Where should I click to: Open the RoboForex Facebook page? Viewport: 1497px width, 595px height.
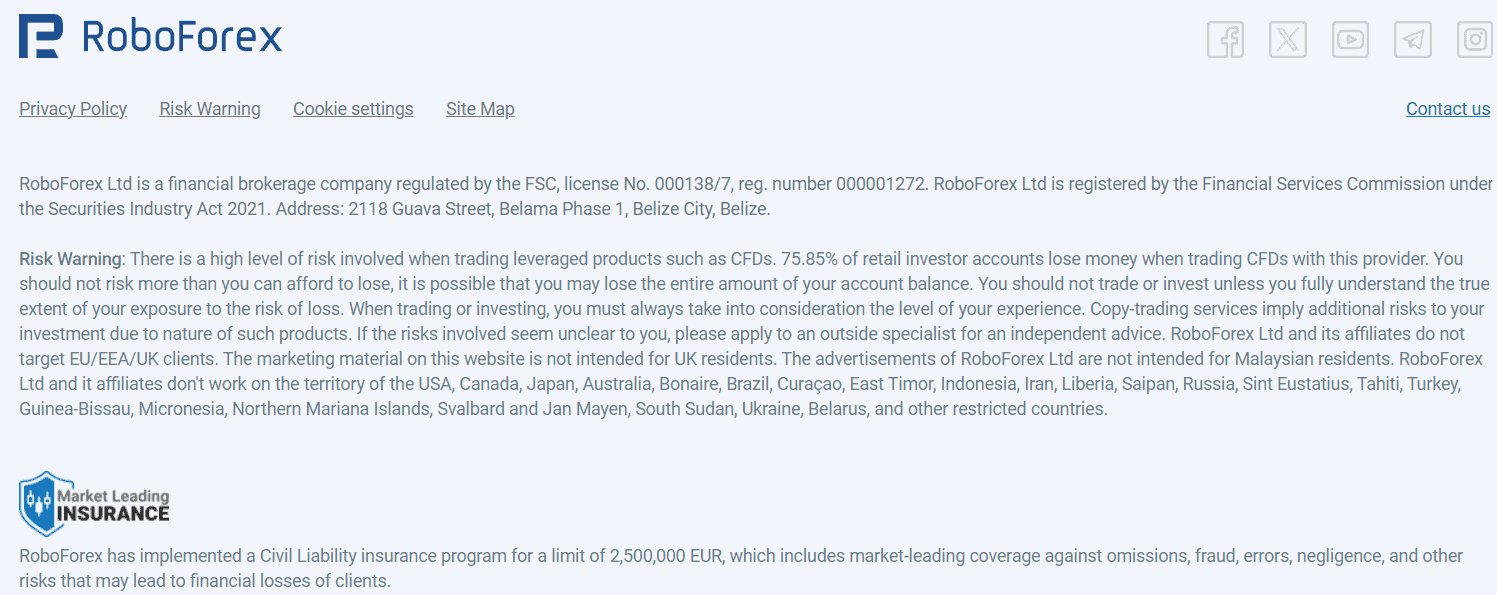pos(1225,39)
